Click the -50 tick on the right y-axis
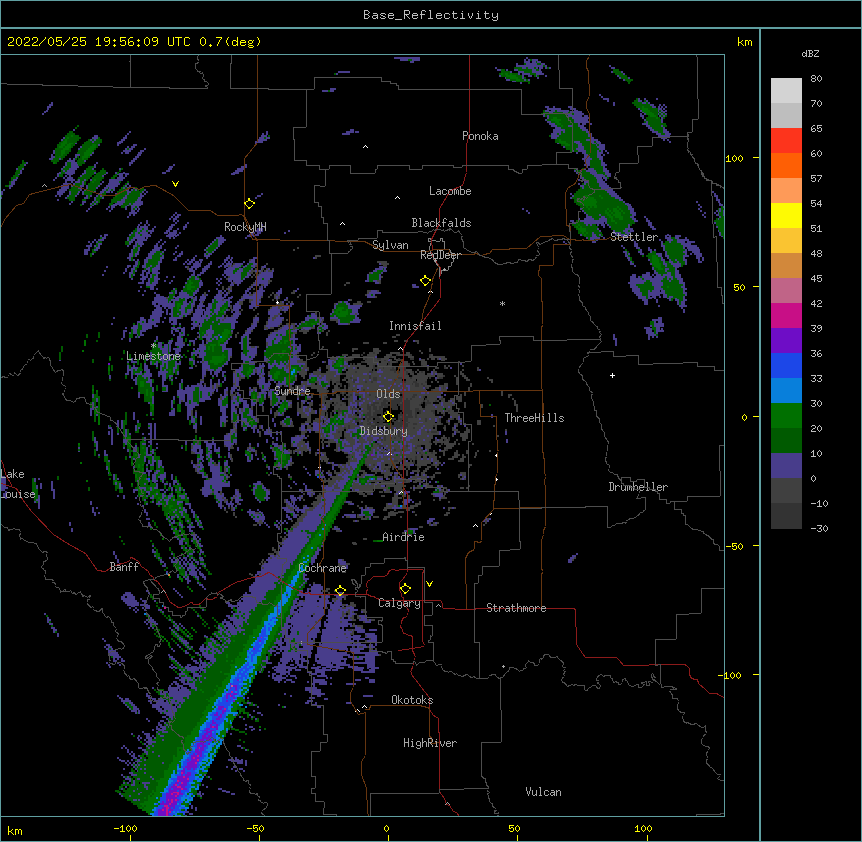Image resolution: width=862 pixels, height=842 pixels. (x=734, y=546)
